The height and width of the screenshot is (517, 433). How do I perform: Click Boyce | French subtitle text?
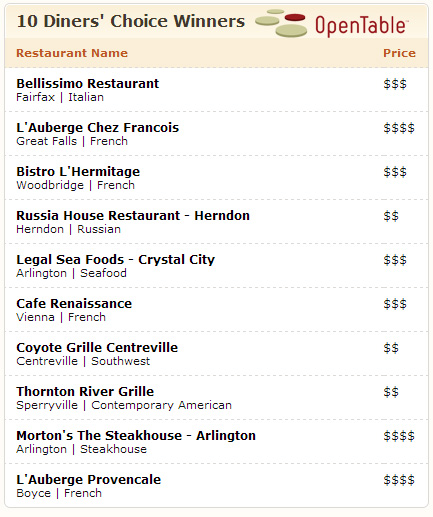coord(59,493)
